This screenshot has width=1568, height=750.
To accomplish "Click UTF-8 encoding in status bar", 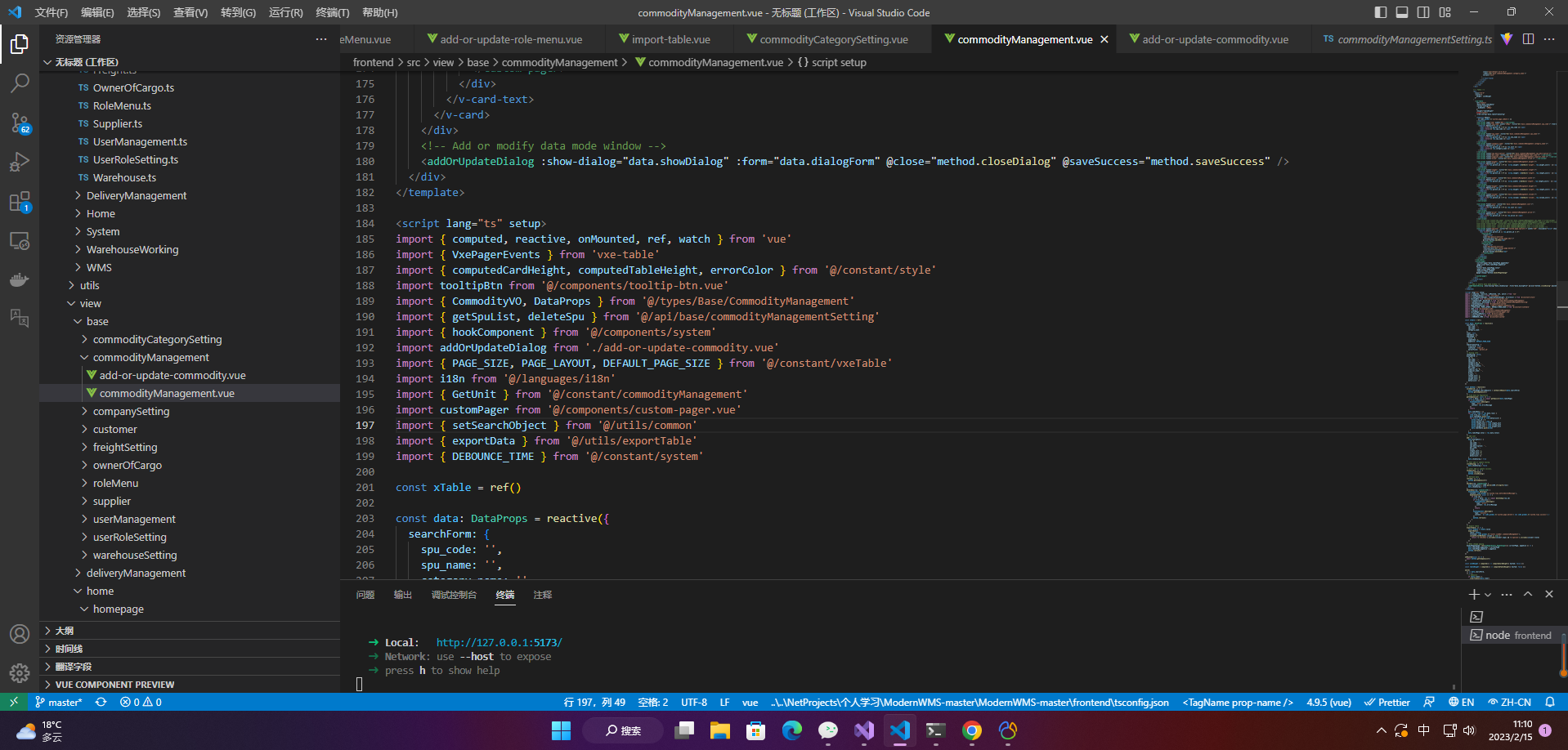I will tap(694, 702).
